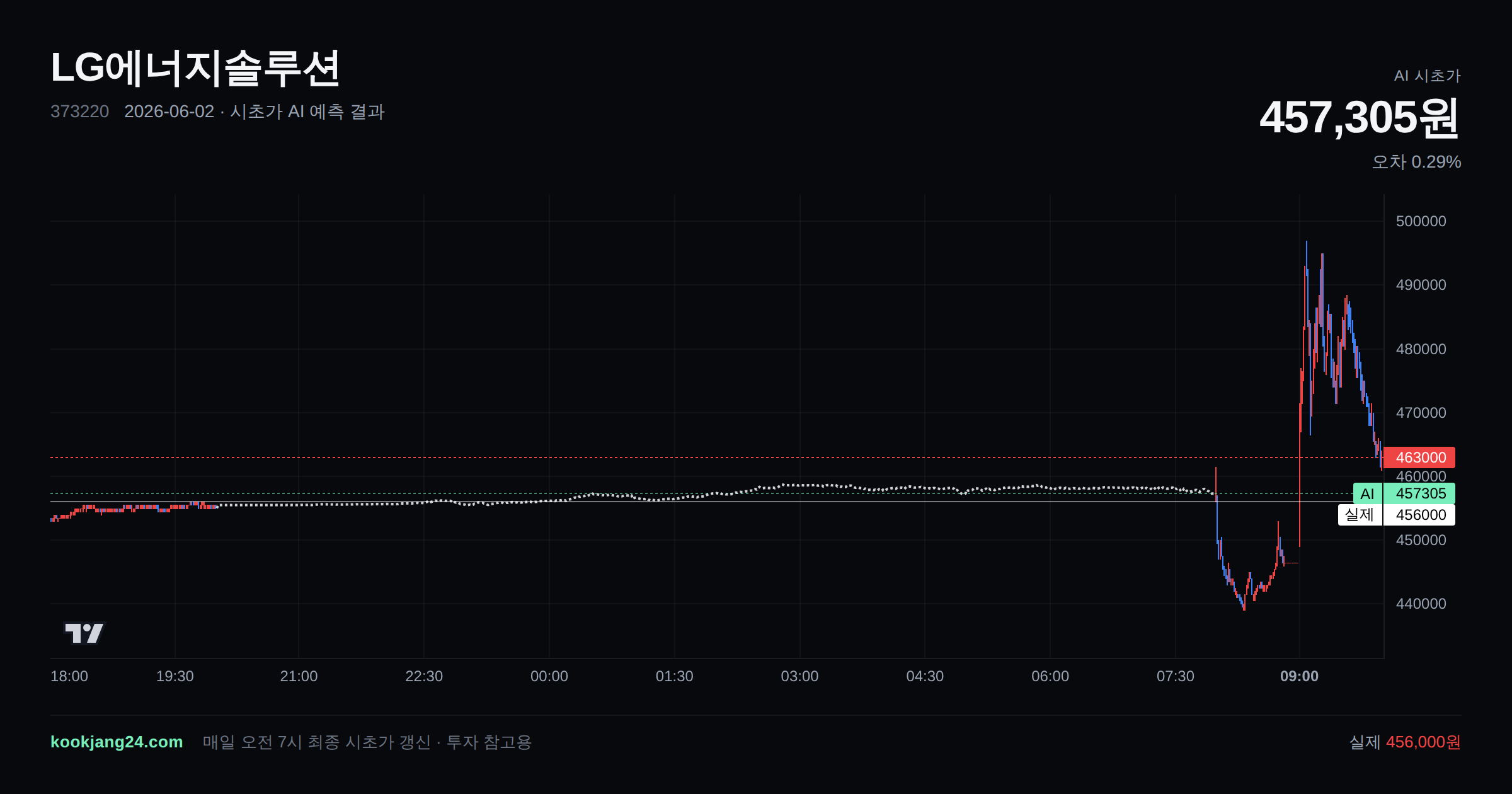Click the 19:30 time axis label

[175, 676]
